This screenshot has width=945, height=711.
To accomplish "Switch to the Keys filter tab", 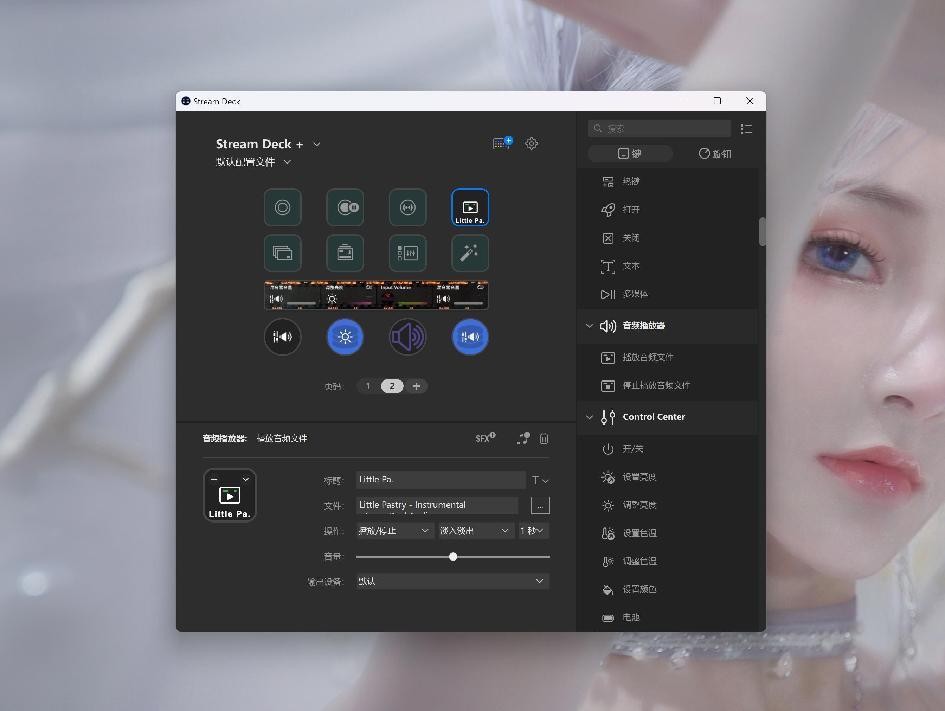I will [629, 154].
